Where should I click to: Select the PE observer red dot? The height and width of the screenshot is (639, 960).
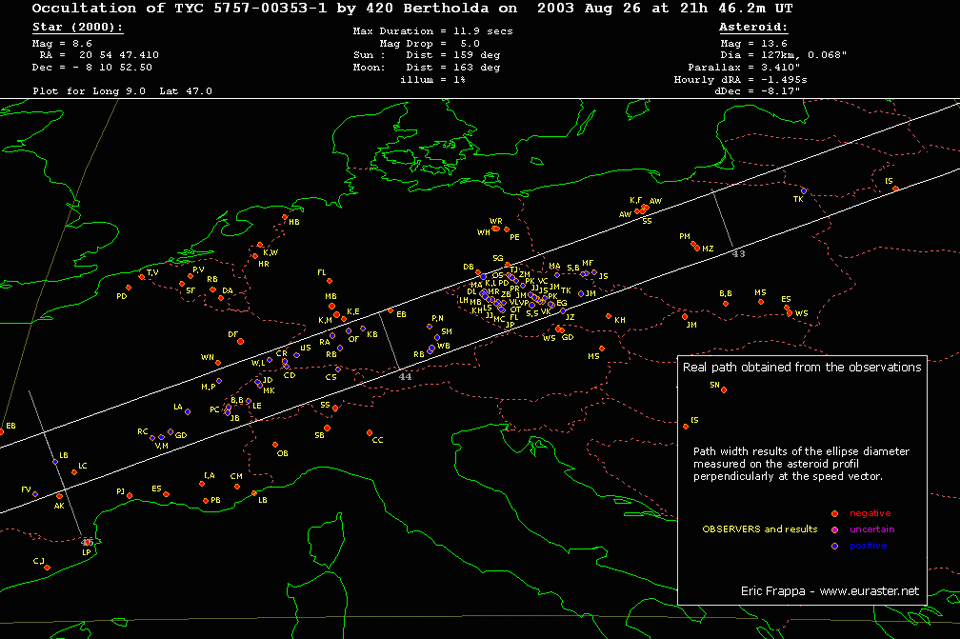click(x=508, y=232)
